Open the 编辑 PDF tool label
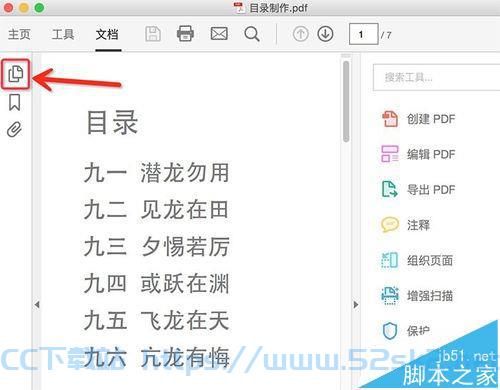Viewport: 500px width, 390px height. pos(431,154)
